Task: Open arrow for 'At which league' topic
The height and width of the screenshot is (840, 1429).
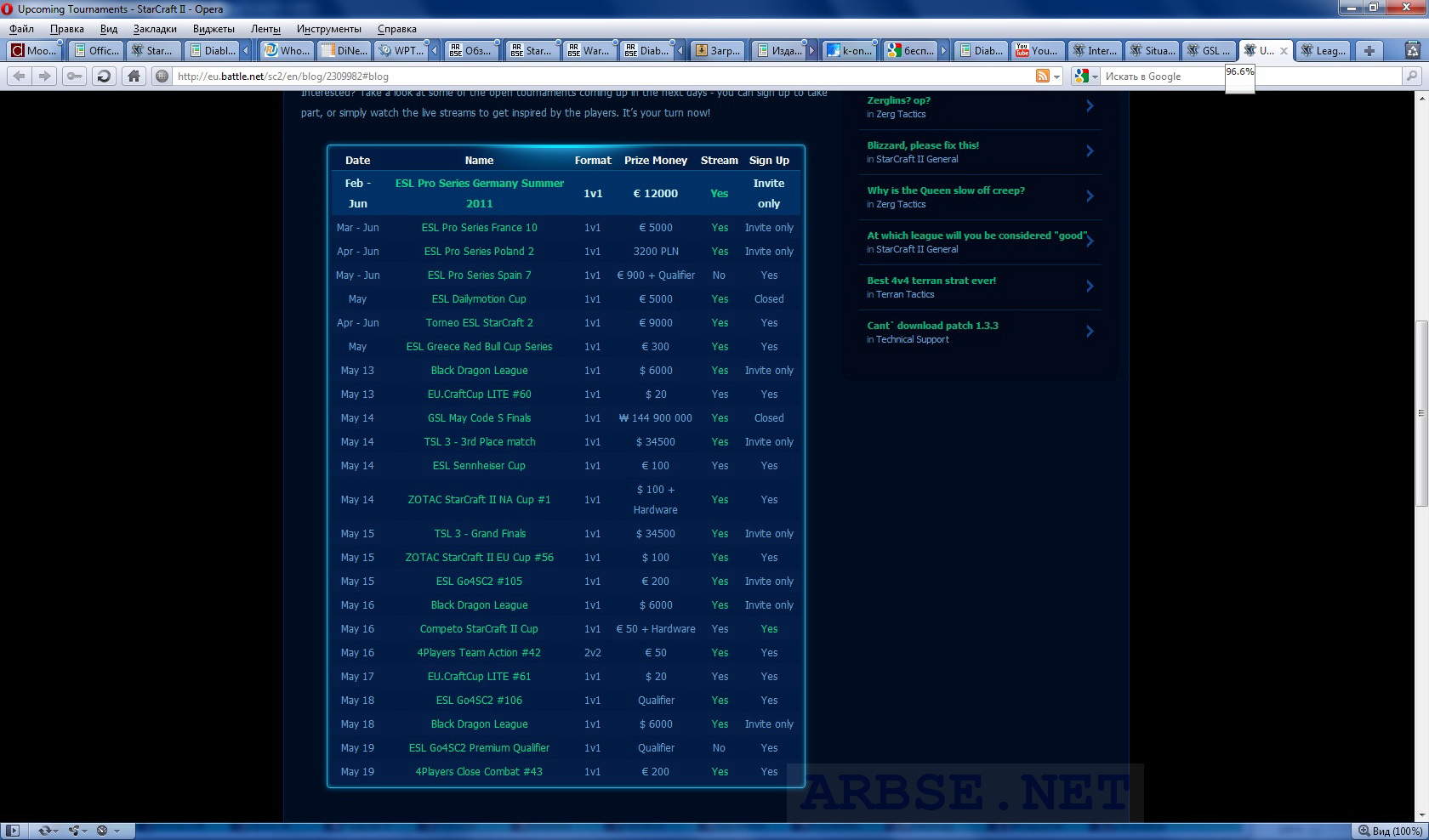Action: (1090, 241)
